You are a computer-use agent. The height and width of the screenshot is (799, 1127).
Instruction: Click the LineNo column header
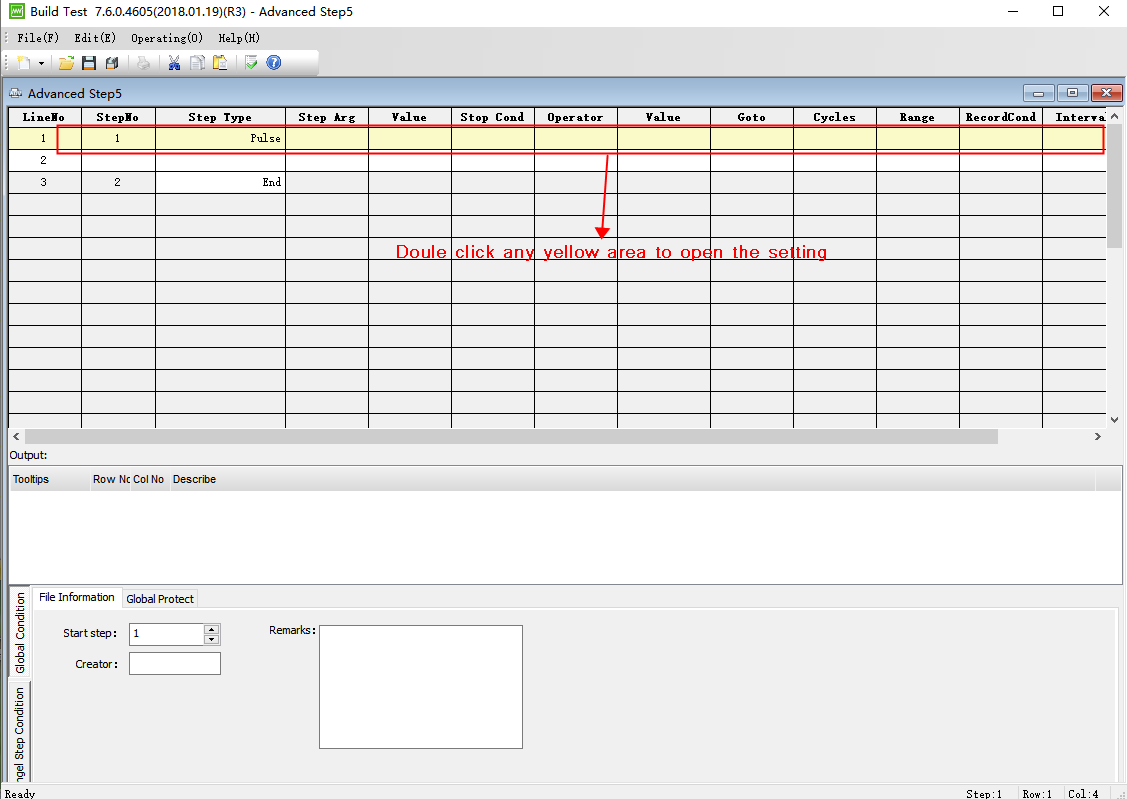pyautogui.click(x=44, y=117)
